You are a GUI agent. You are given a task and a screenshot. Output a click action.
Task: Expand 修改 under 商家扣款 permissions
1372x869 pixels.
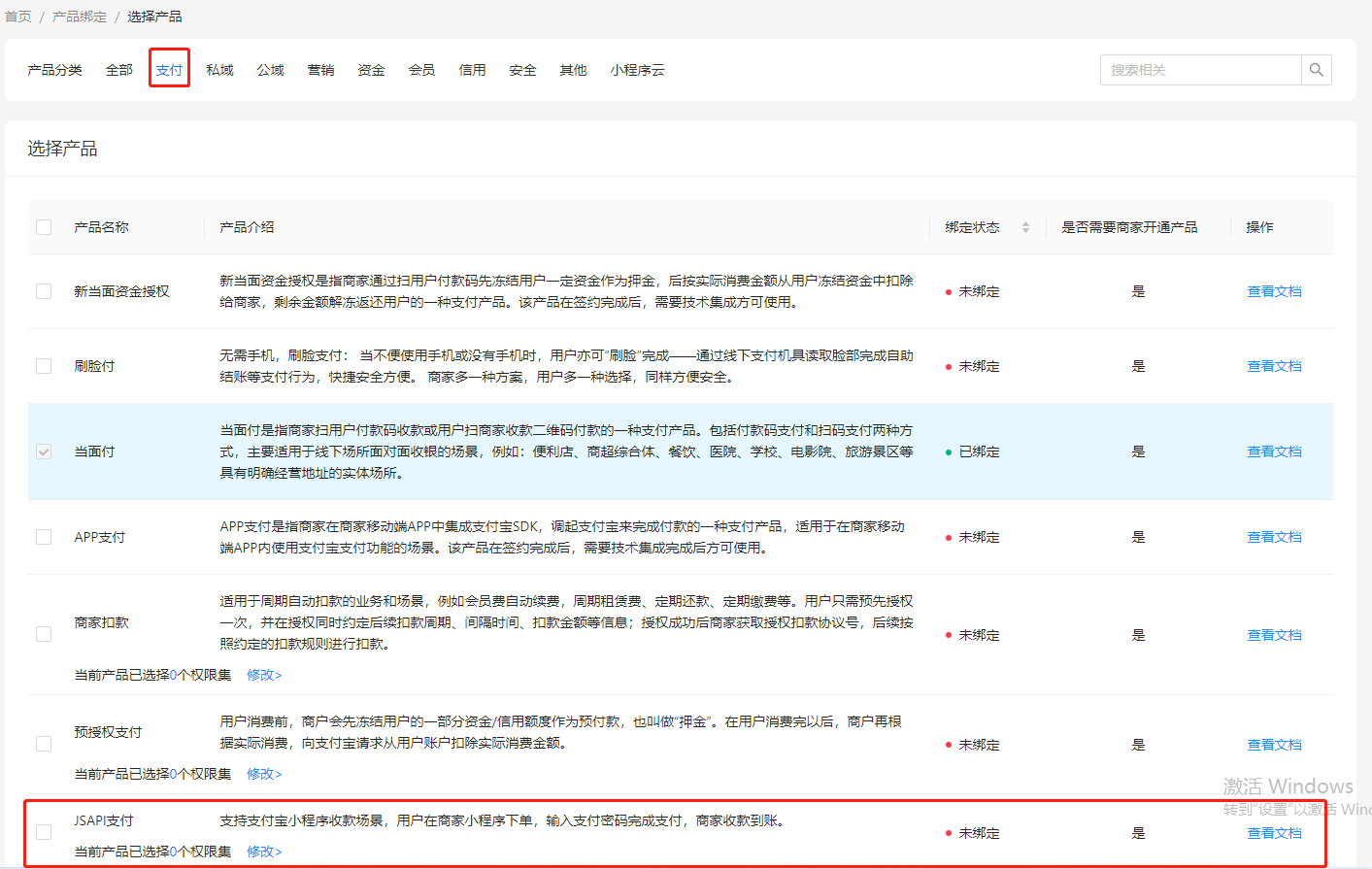[263, 675]
